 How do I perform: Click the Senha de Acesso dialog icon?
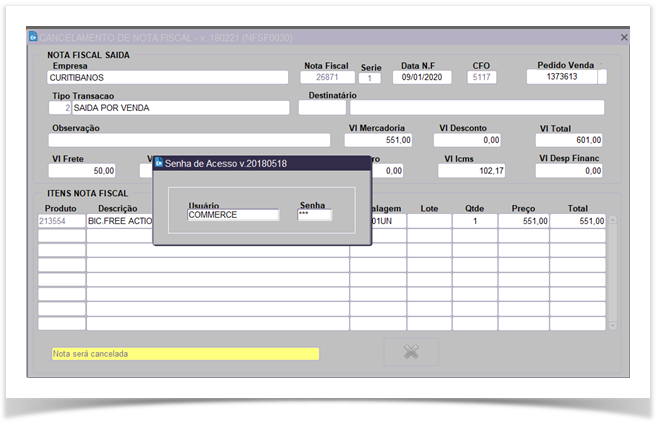(x=159, y=163)
